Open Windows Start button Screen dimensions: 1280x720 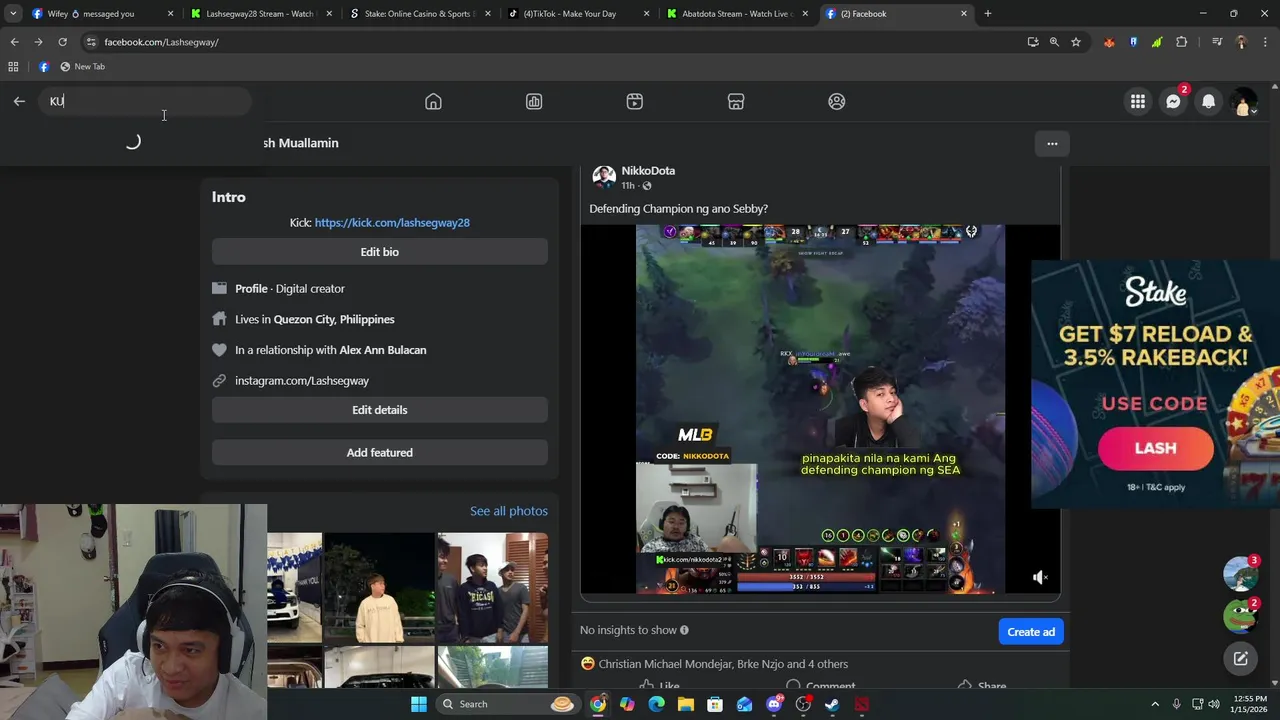pos(420,704)
